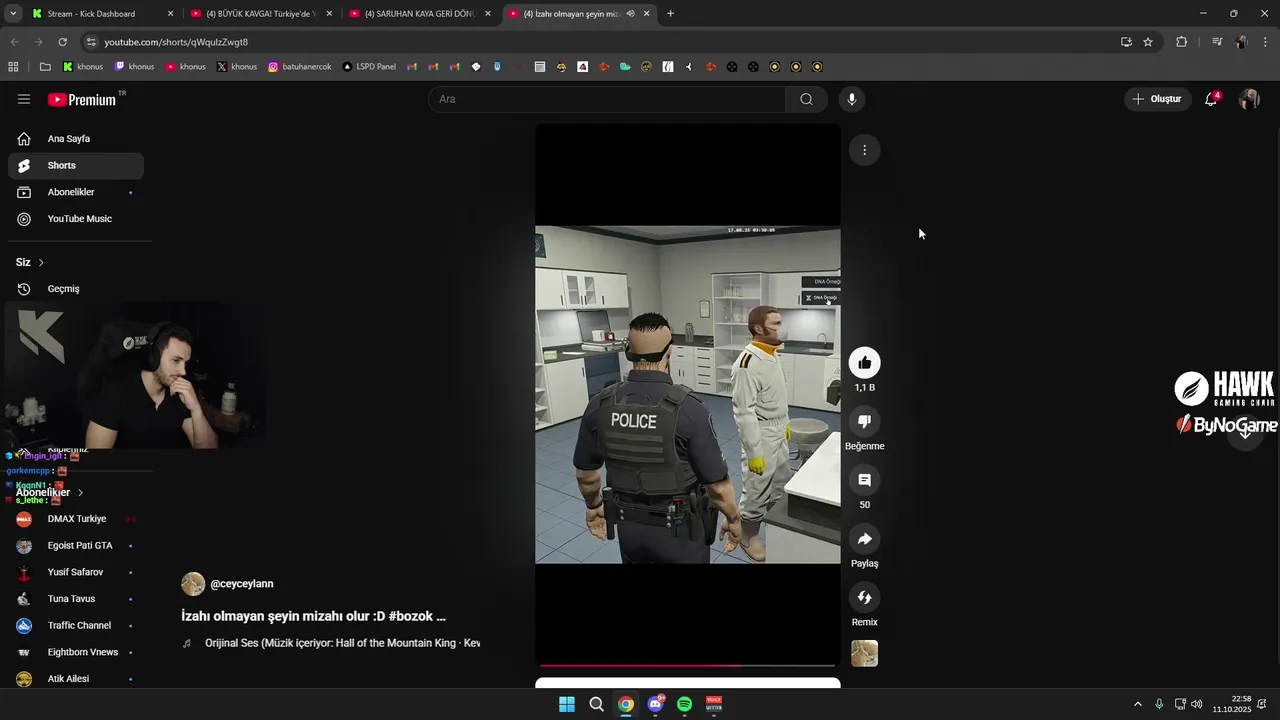Open the taskbar volume control
The height and width of the screenshot is (720, 1280).
[x=1197, y=704]
